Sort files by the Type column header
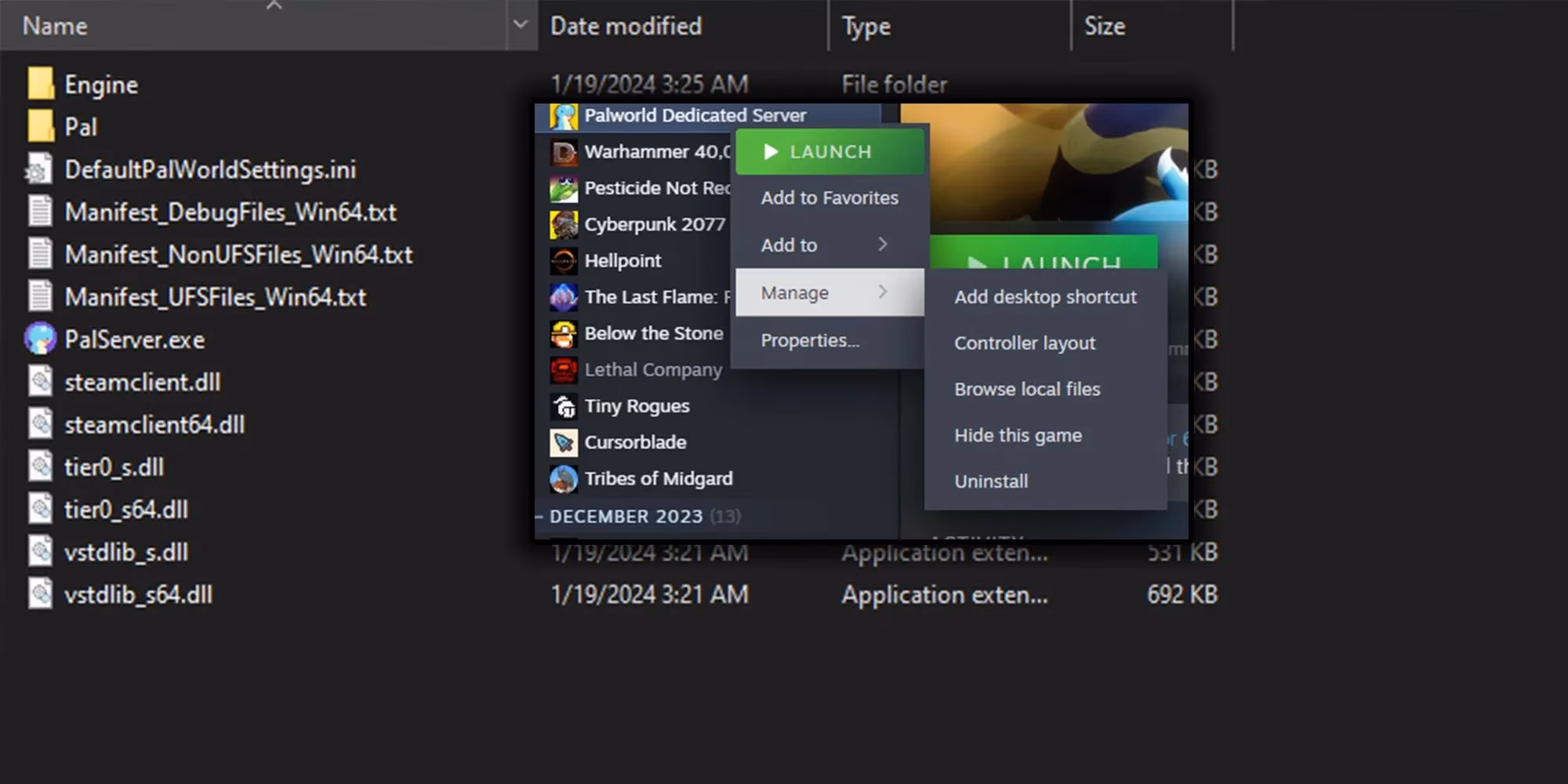Image resolution: width=1568 pixels, height=784 pixels. tap(949, 26)
